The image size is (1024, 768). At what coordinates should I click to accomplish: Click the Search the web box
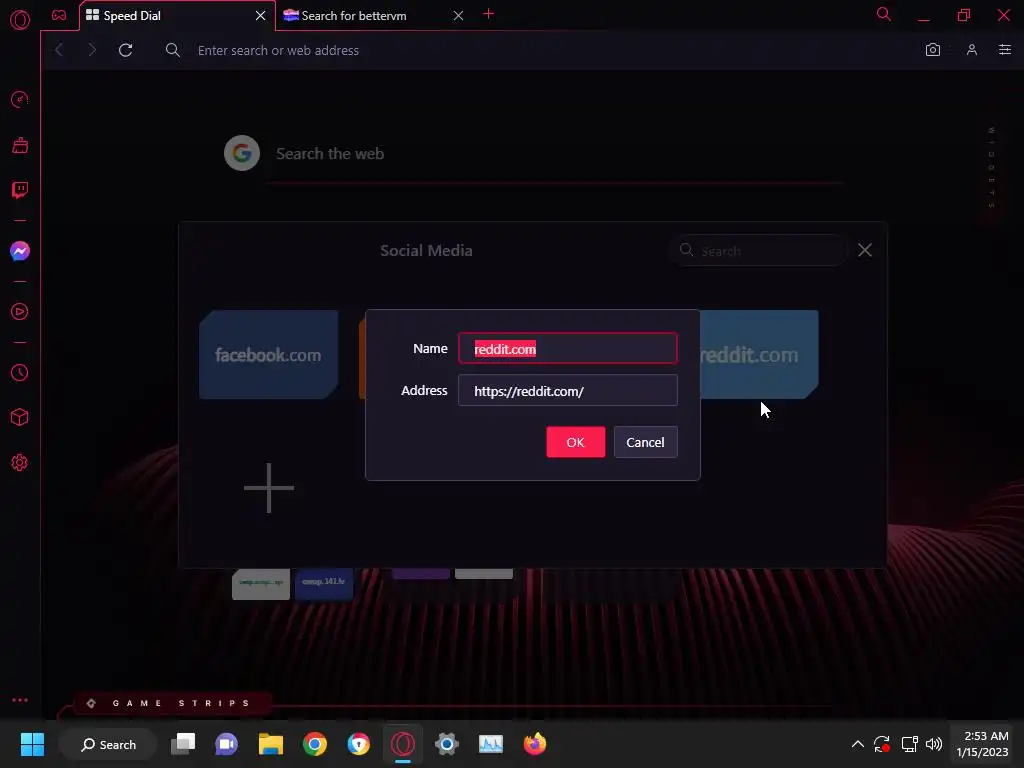[555, 154]
